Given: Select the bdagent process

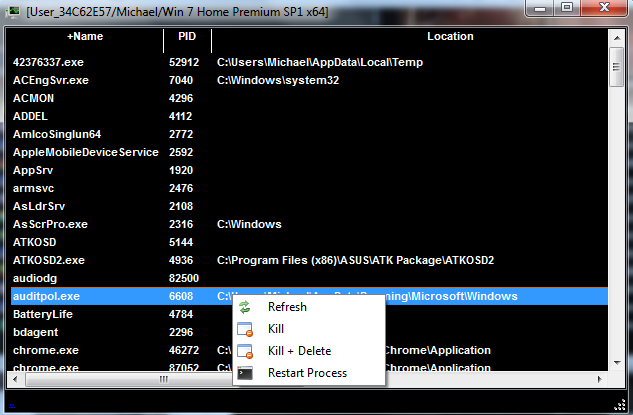Looking at the screenshot, I should click(x=36, y=332).
